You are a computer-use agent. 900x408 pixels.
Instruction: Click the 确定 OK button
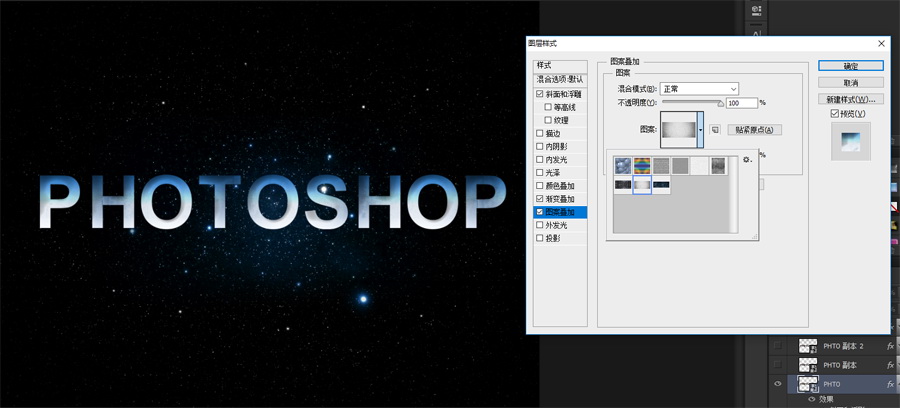(x=851, y=66)
